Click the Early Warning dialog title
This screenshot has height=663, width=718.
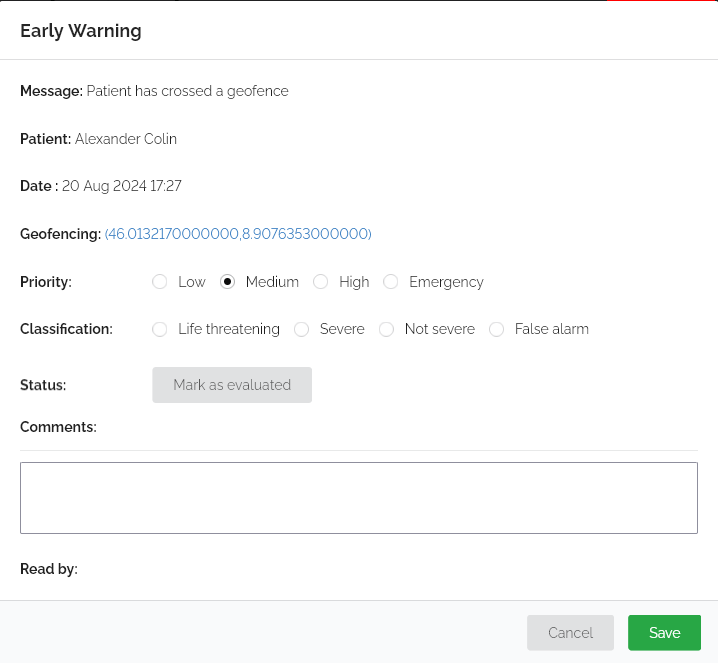coord(81,31)
